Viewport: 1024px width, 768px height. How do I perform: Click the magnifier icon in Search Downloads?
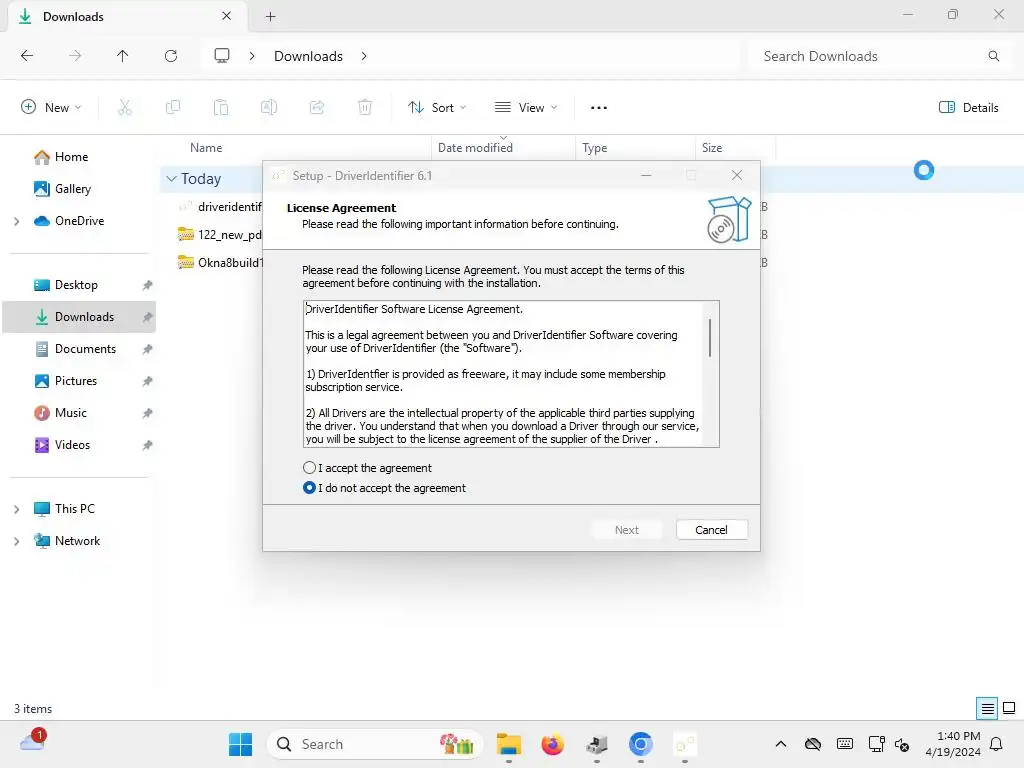pos(993,56)
